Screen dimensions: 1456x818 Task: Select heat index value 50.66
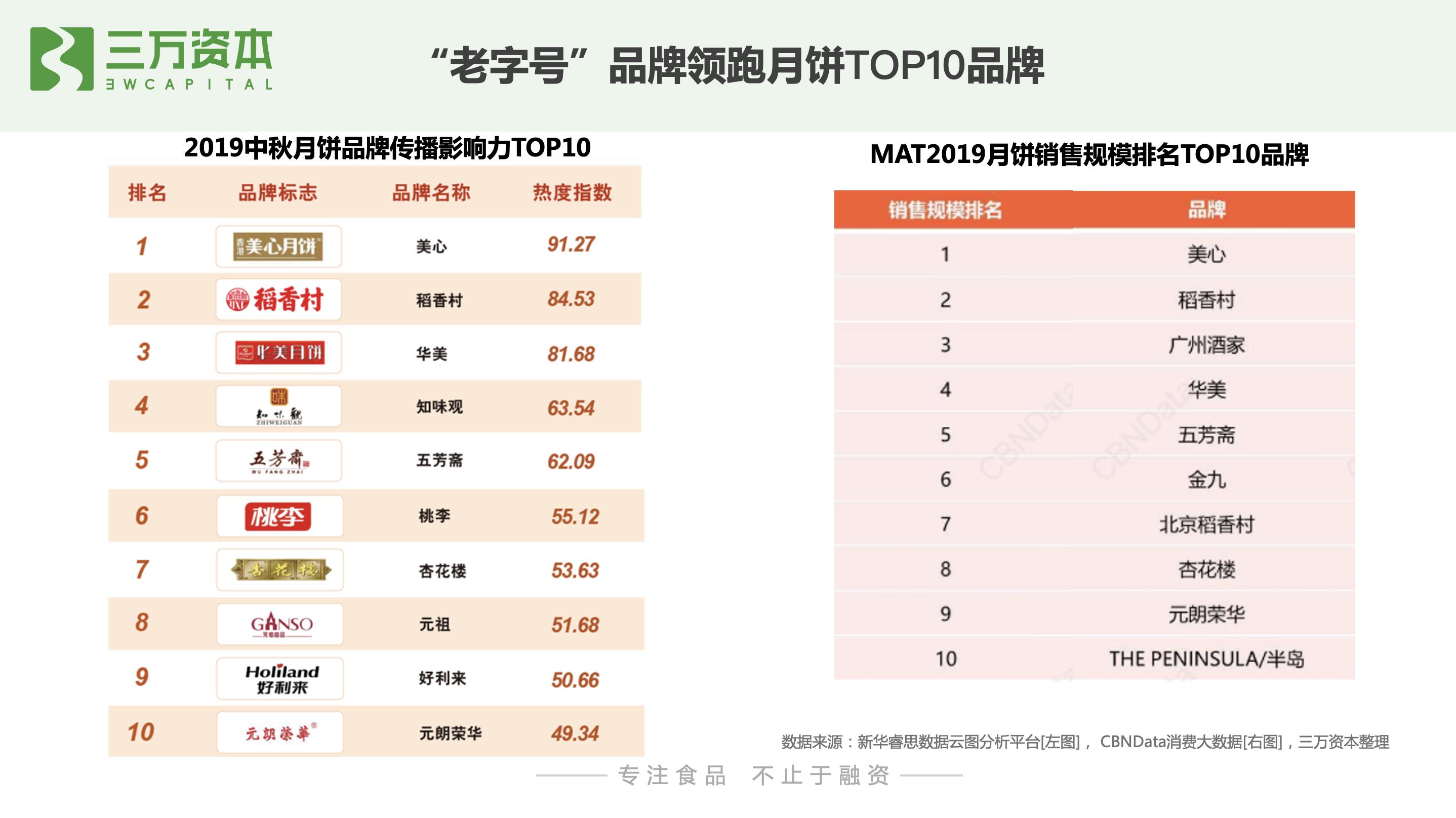point(575,679)
